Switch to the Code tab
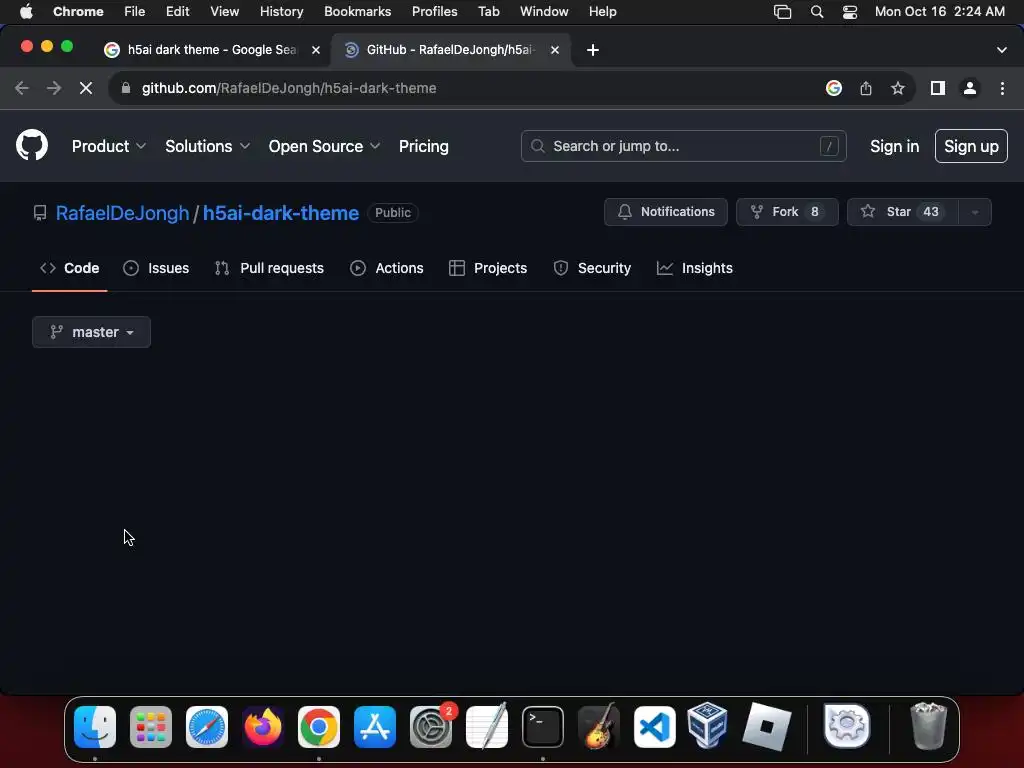This screenshot has height=768, width=1024. (x=69, y=268)
